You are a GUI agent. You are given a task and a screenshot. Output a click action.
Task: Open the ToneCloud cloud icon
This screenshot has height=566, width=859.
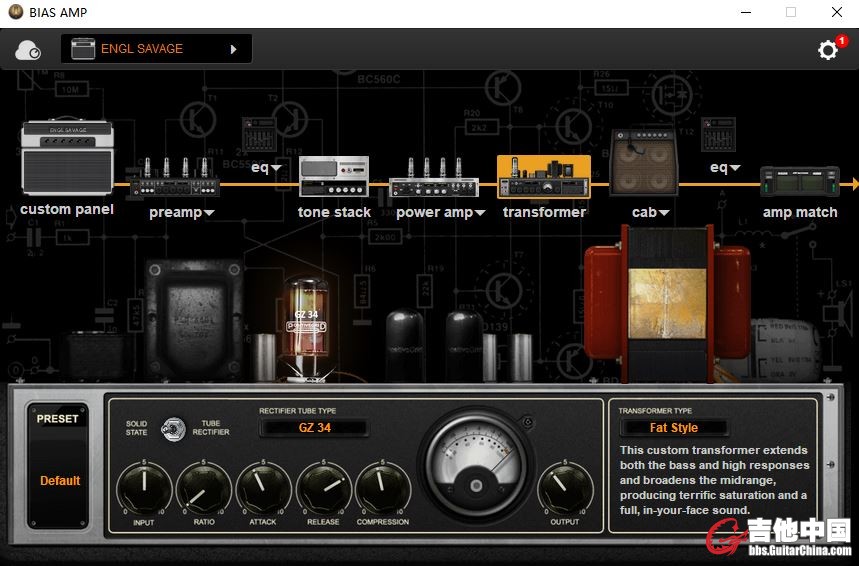(x=28, y=50)
